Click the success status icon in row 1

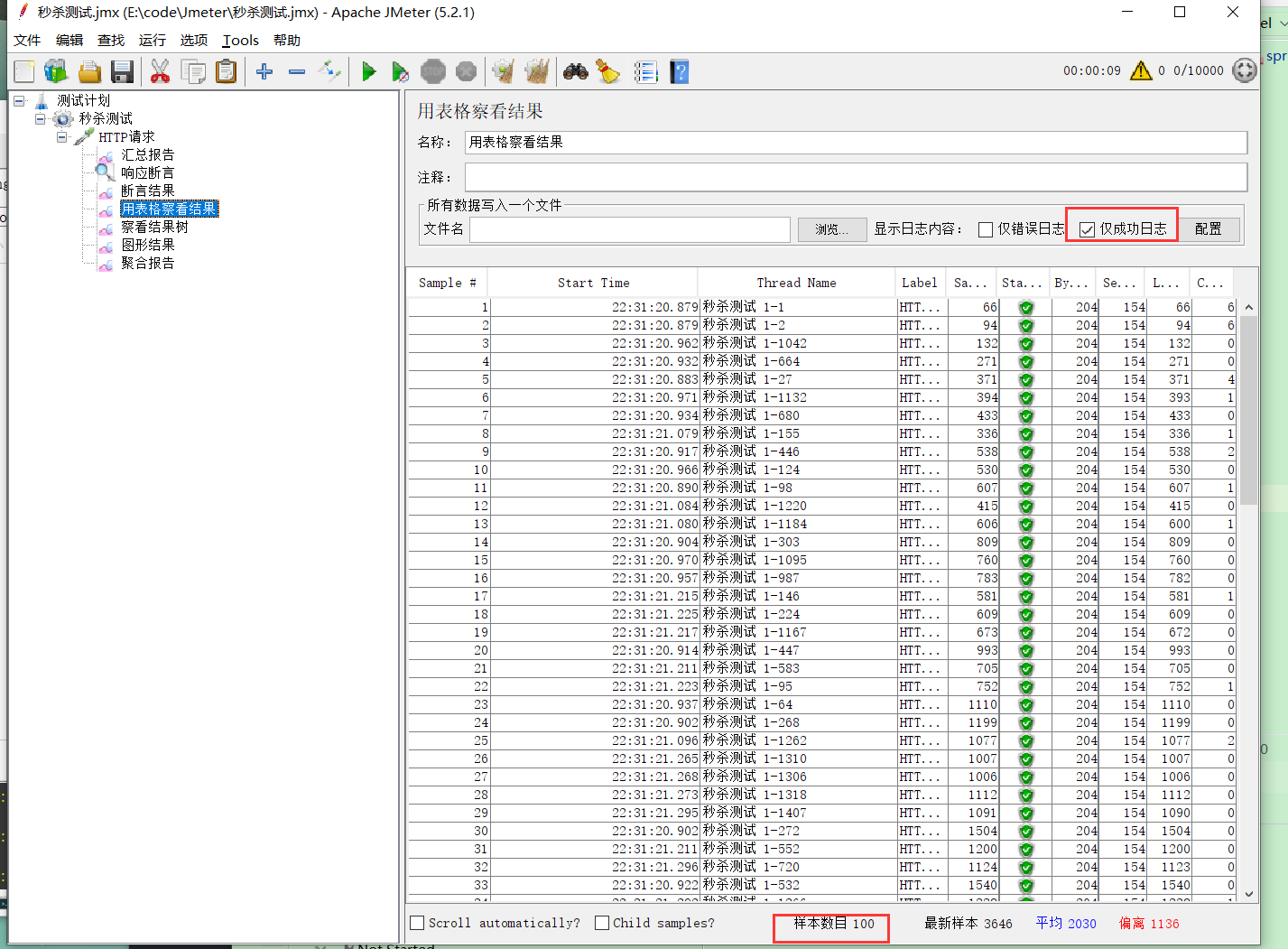click(1026, 307)
